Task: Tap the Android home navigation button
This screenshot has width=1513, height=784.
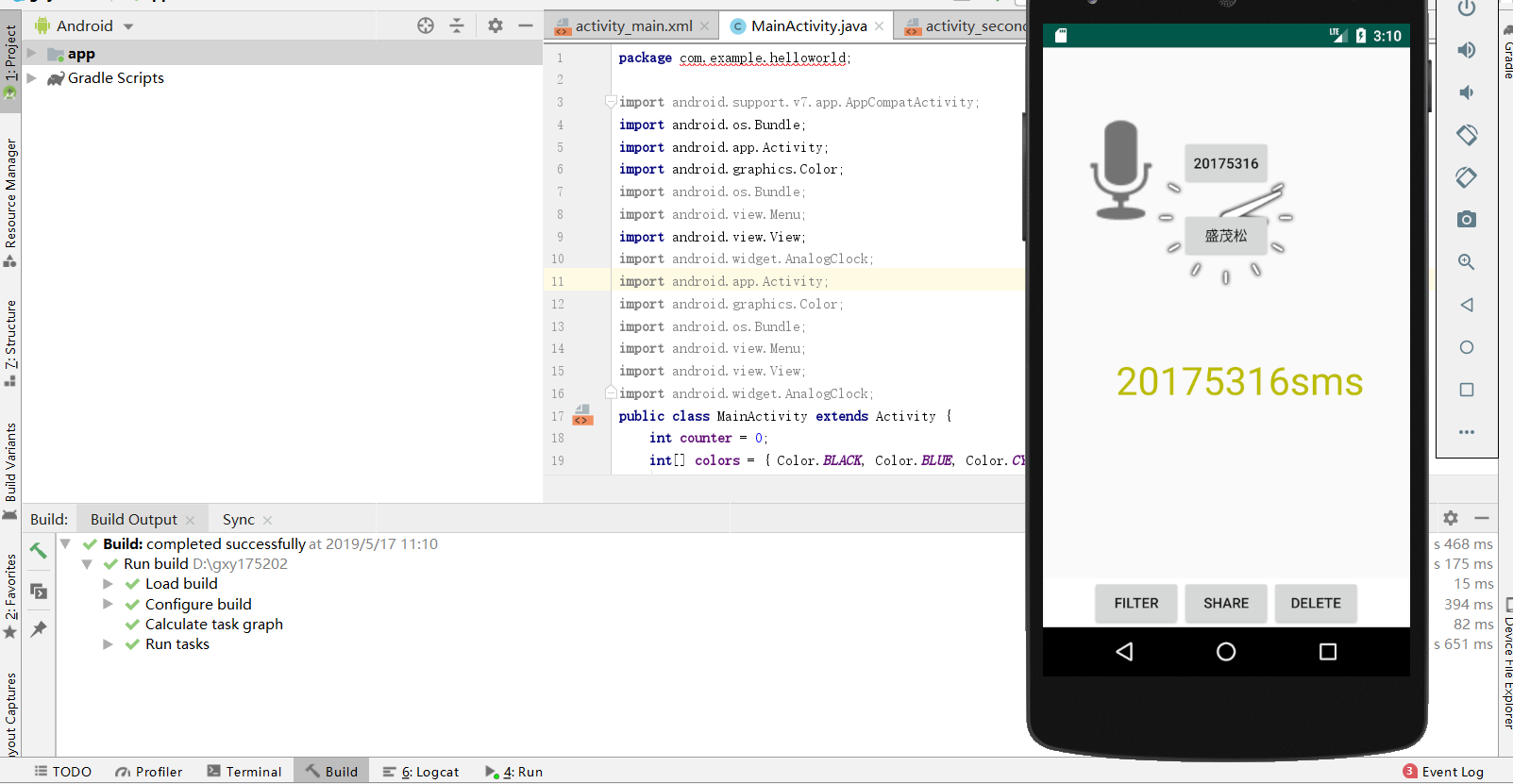Action: coord(1226,652)
